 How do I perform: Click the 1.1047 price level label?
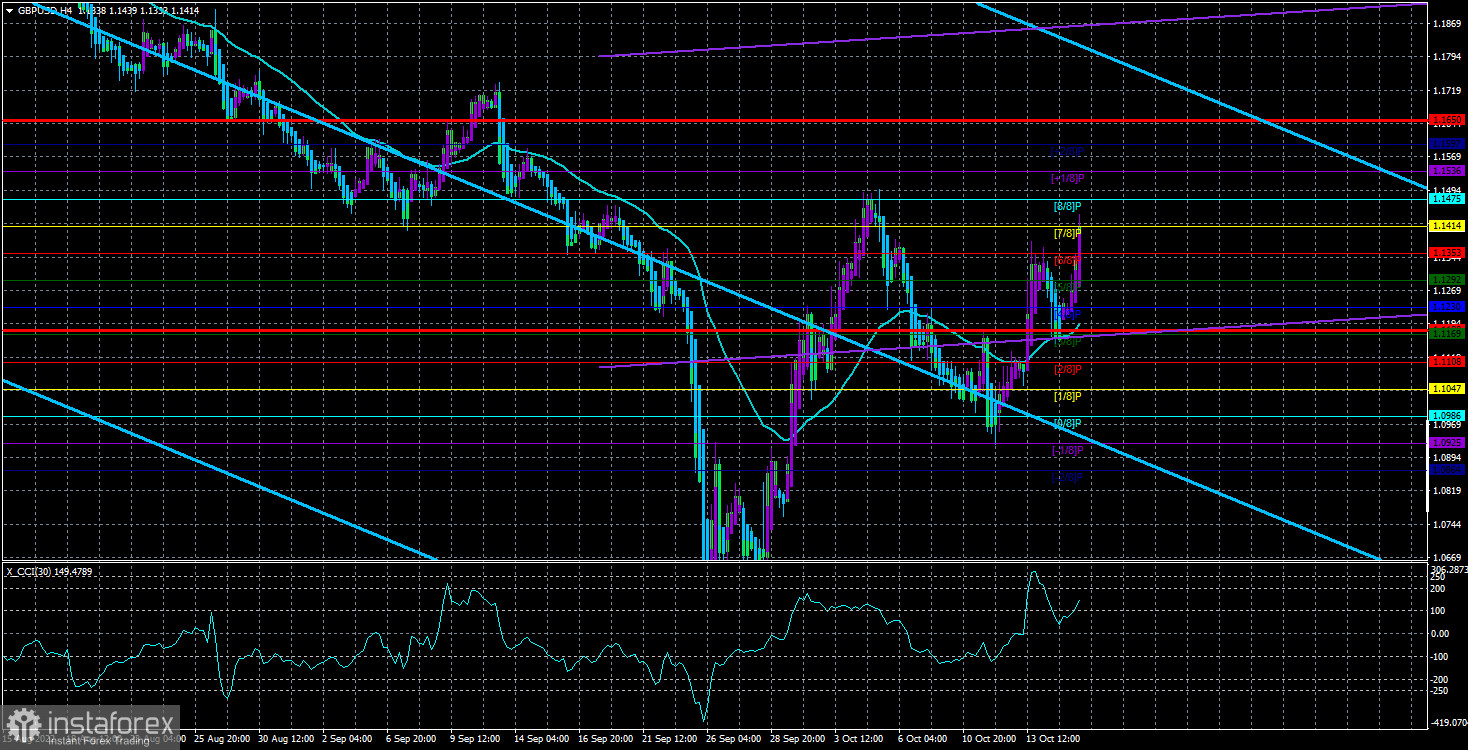[1447, 388]
